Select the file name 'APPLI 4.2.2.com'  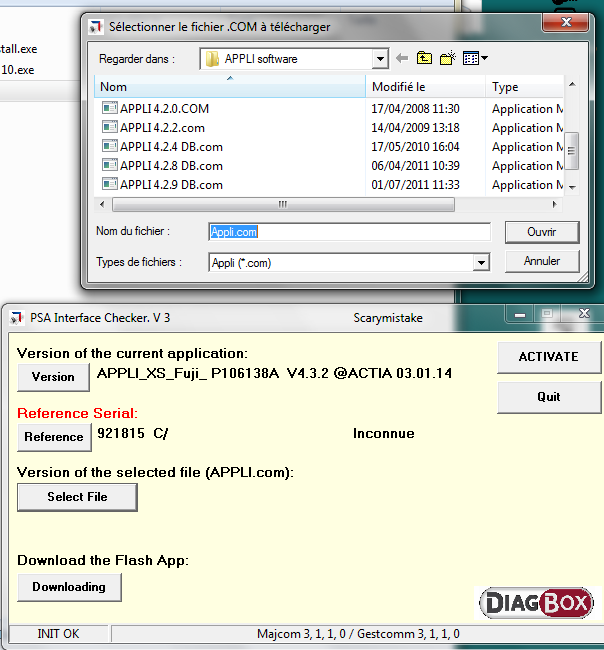(x=163, y=128)
